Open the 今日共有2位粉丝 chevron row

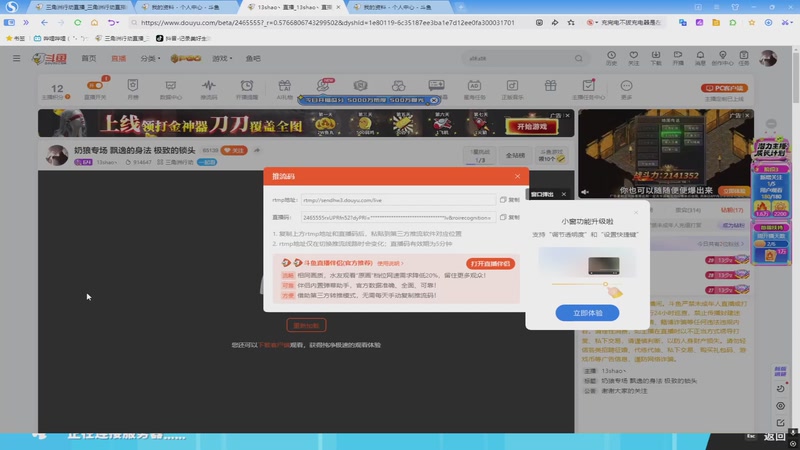tap(720, 244)
